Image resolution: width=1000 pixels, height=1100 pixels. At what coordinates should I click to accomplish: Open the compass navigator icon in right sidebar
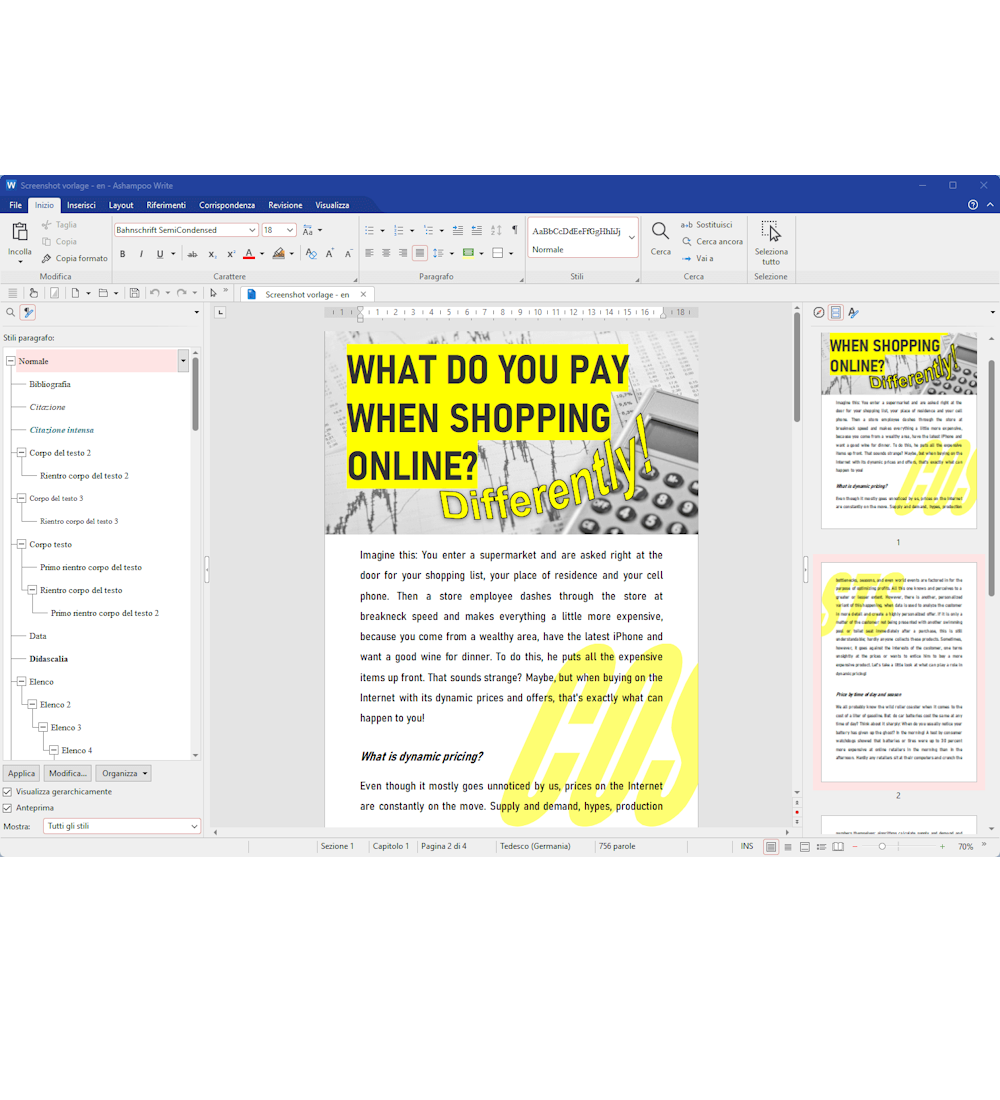point(819,313)
